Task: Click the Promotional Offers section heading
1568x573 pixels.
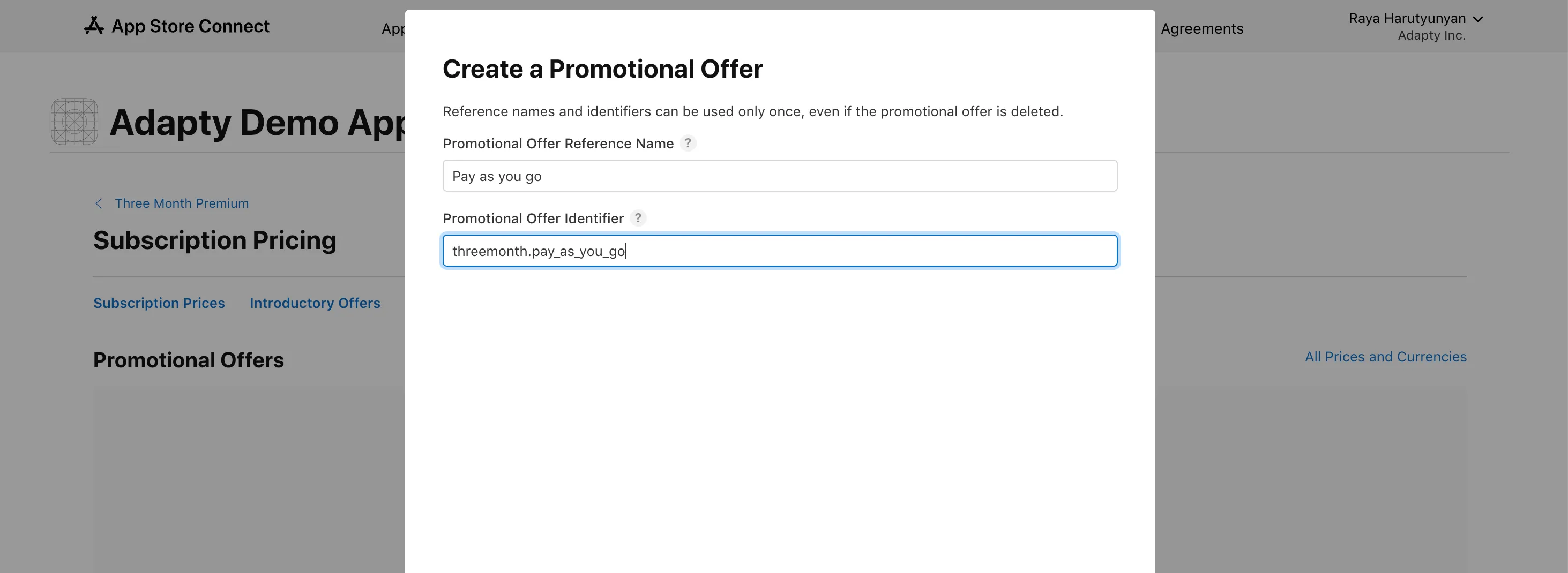Action: [188, 360]
